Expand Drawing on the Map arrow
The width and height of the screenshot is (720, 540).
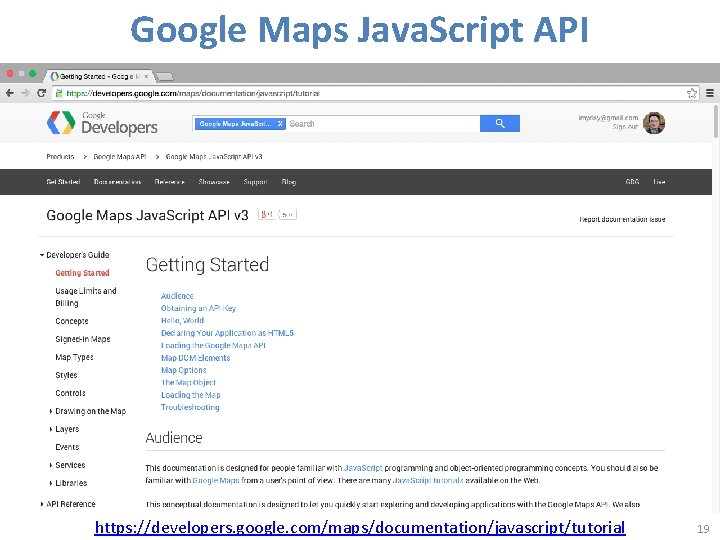point(51,411)
